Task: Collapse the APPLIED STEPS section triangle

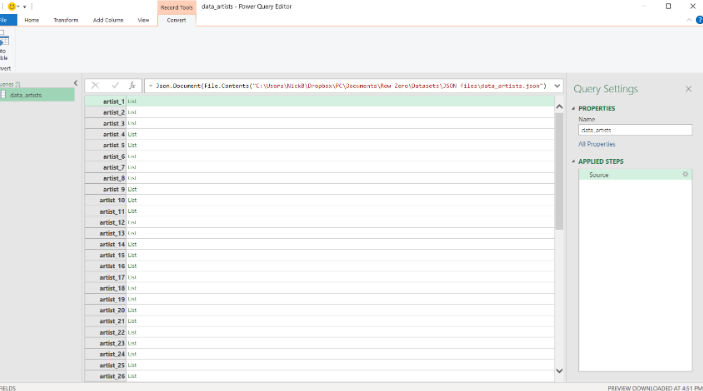Action: coord(573,161)
